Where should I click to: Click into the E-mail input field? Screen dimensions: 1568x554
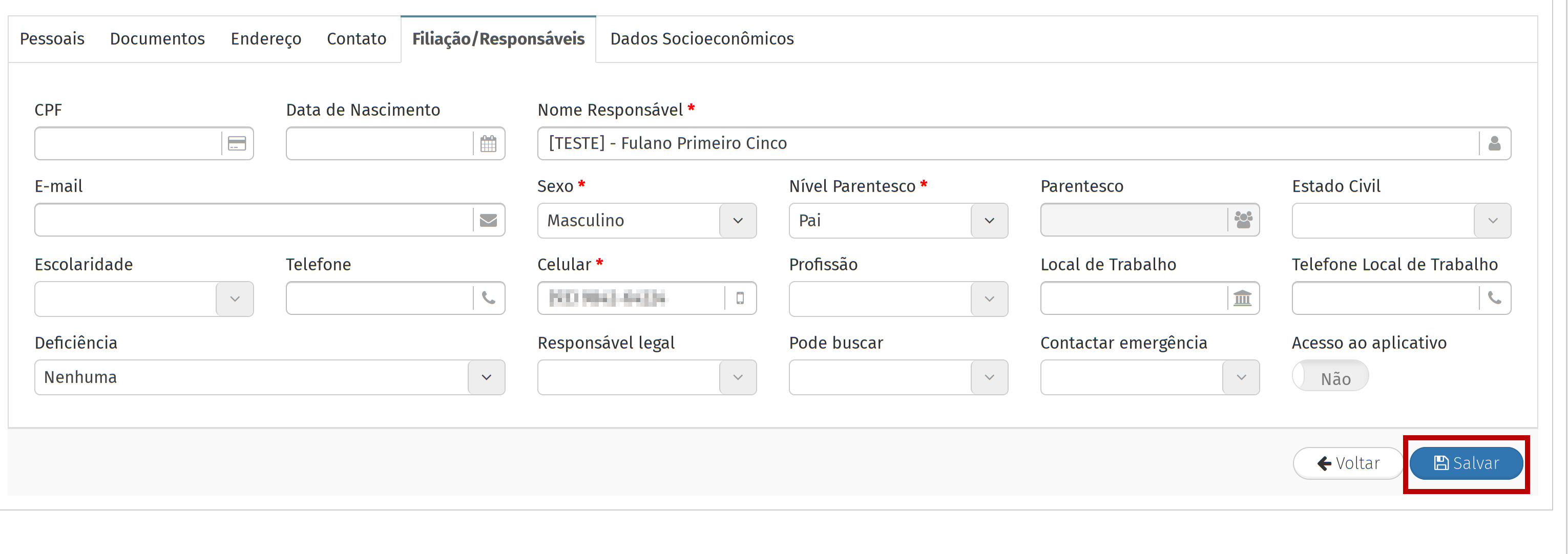(x=253, y=220)
